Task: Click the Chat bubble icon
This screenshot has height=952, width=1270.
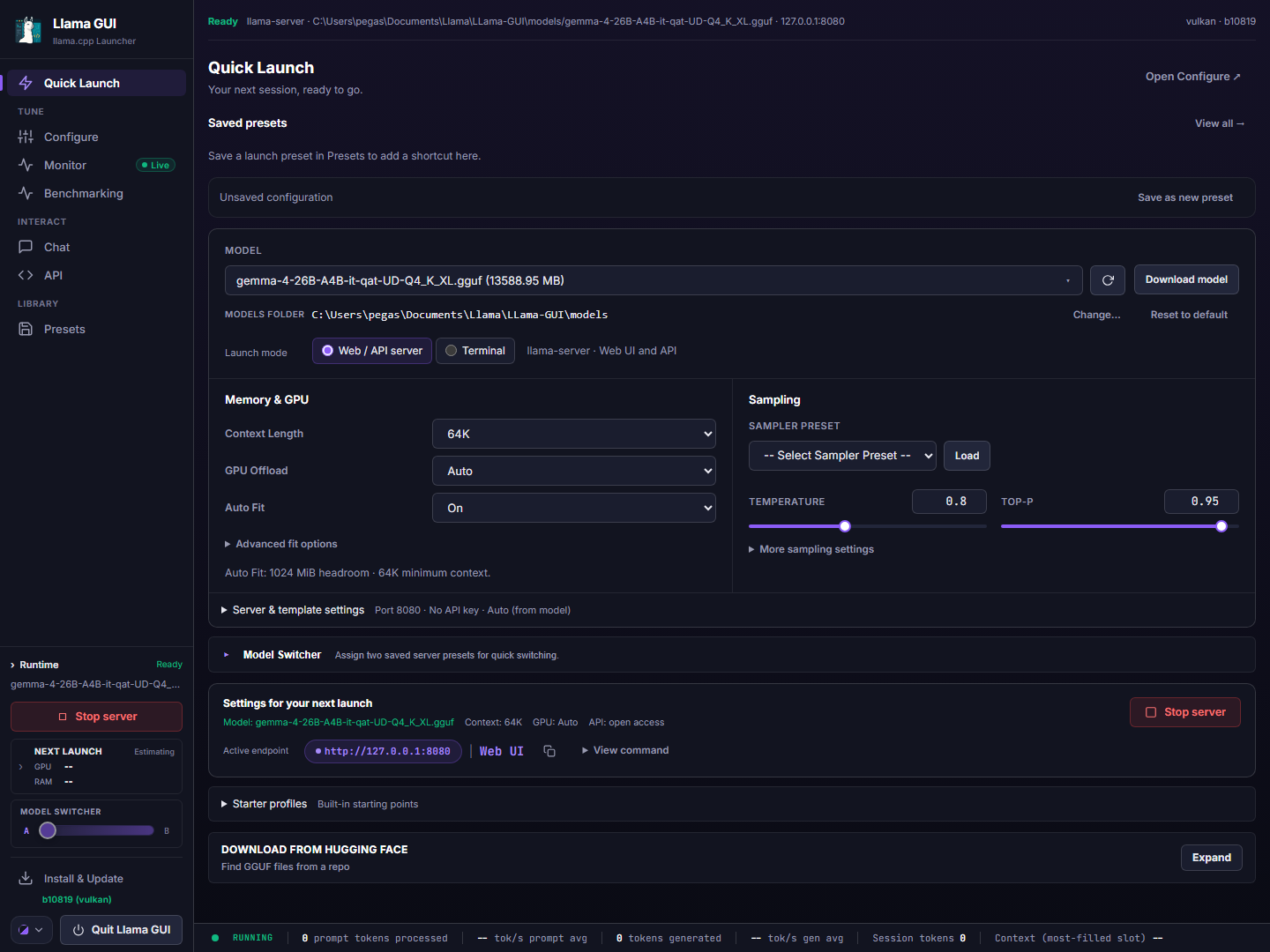Action: pos(26,247)
